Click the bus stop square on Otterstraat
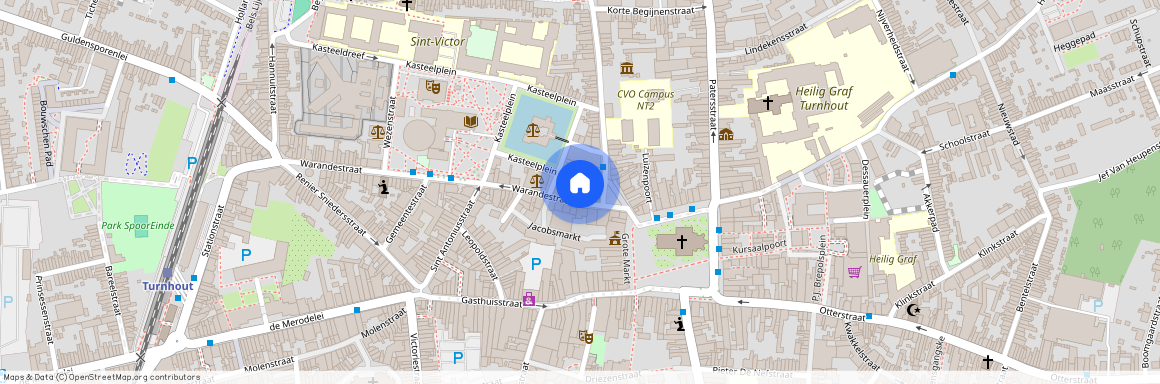The width and height of the screenshot is (1160, 384). coord(869,317)
